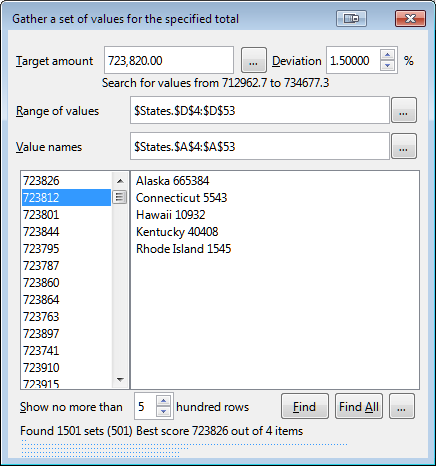Click the browse button beside Target amount

point(254,60)
